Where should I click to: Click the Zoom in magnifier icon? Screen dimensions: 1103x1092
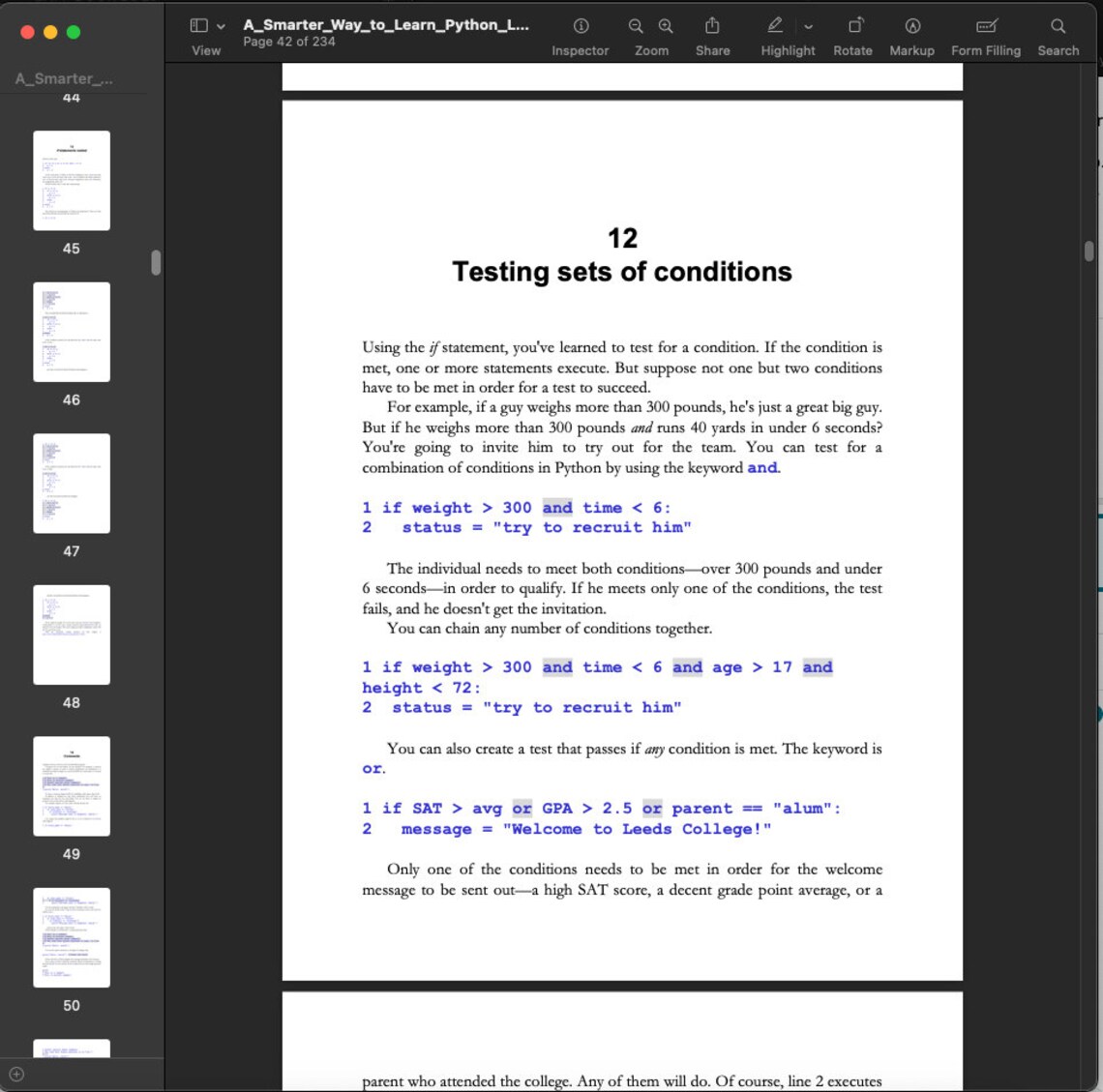point(666,26)
